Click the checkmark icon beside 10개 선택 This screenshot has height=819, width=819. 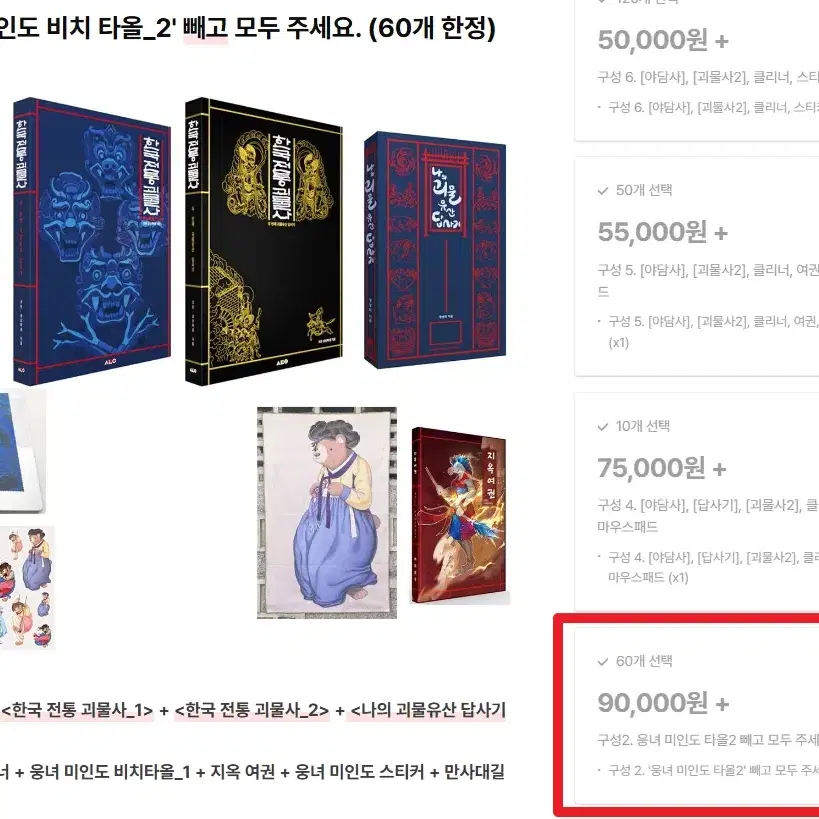603,427
